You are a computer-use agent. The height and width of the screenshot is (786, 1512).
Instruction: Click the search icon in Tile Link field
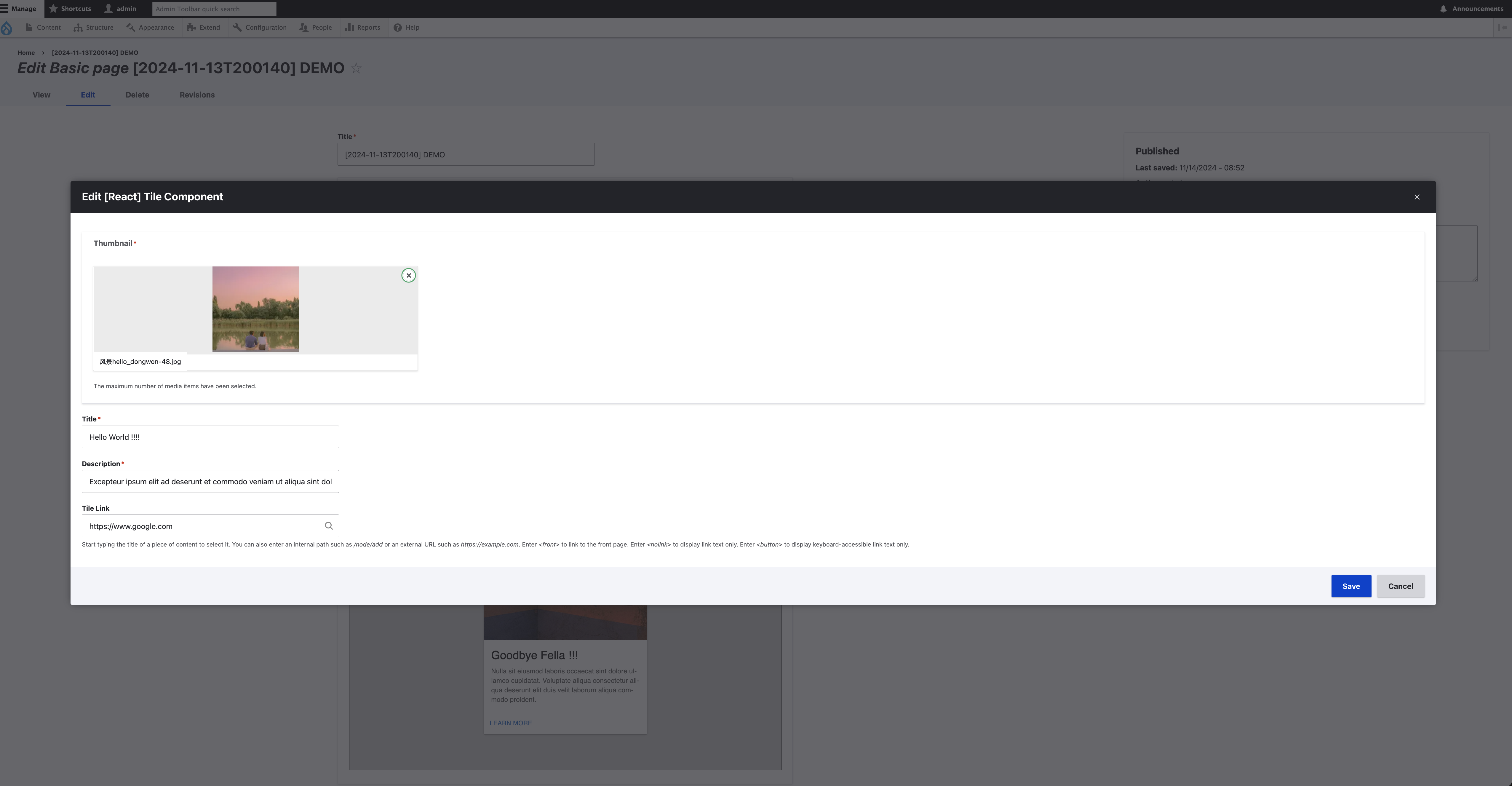coord(329,526)
